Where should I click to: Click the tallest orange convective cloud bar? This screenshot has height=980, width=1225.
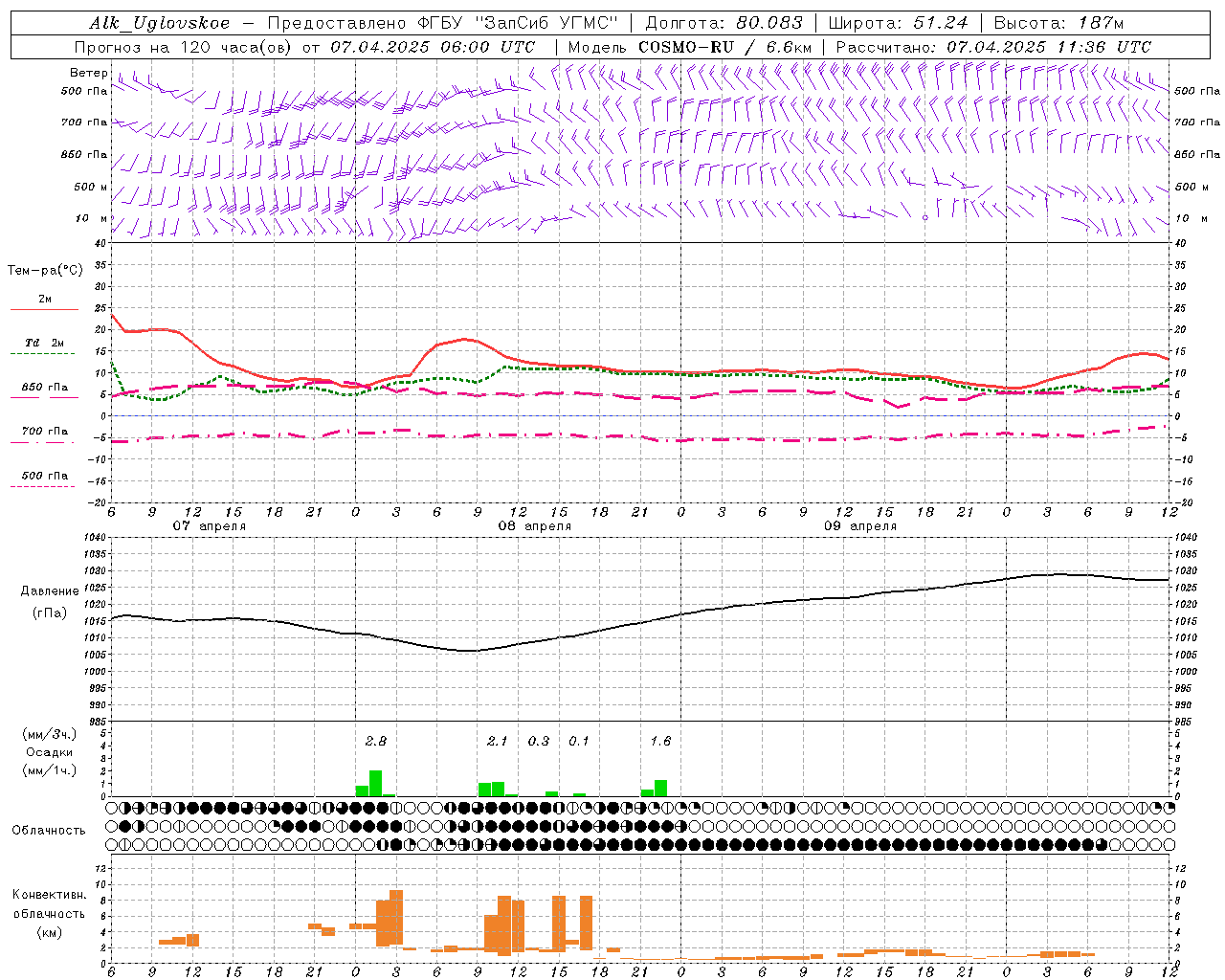396,919
